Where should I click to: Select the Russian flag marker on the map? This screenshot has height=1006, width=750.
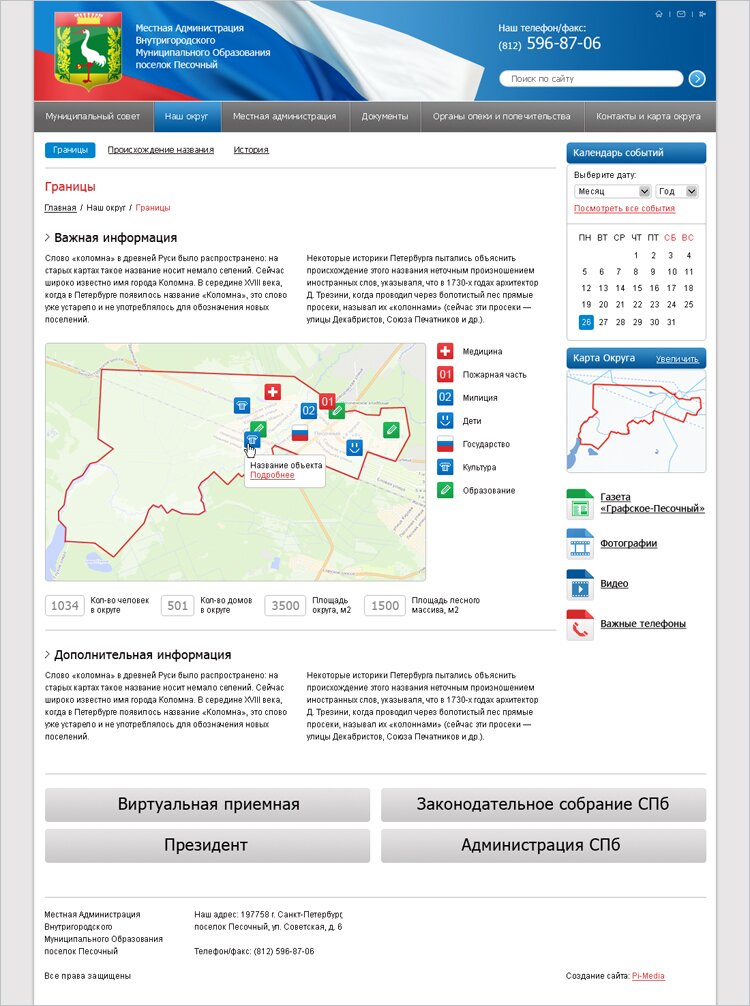tap(300, 433)
